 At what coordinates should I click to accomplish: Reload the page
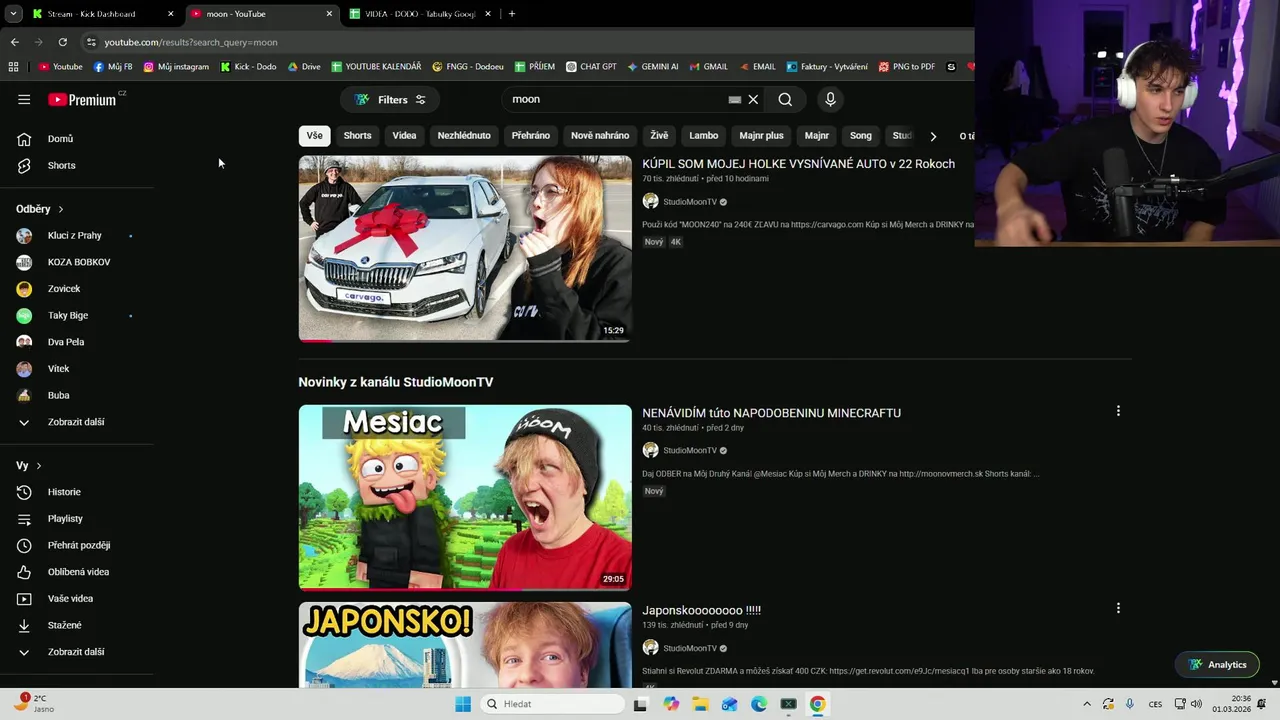coord(62,42)
